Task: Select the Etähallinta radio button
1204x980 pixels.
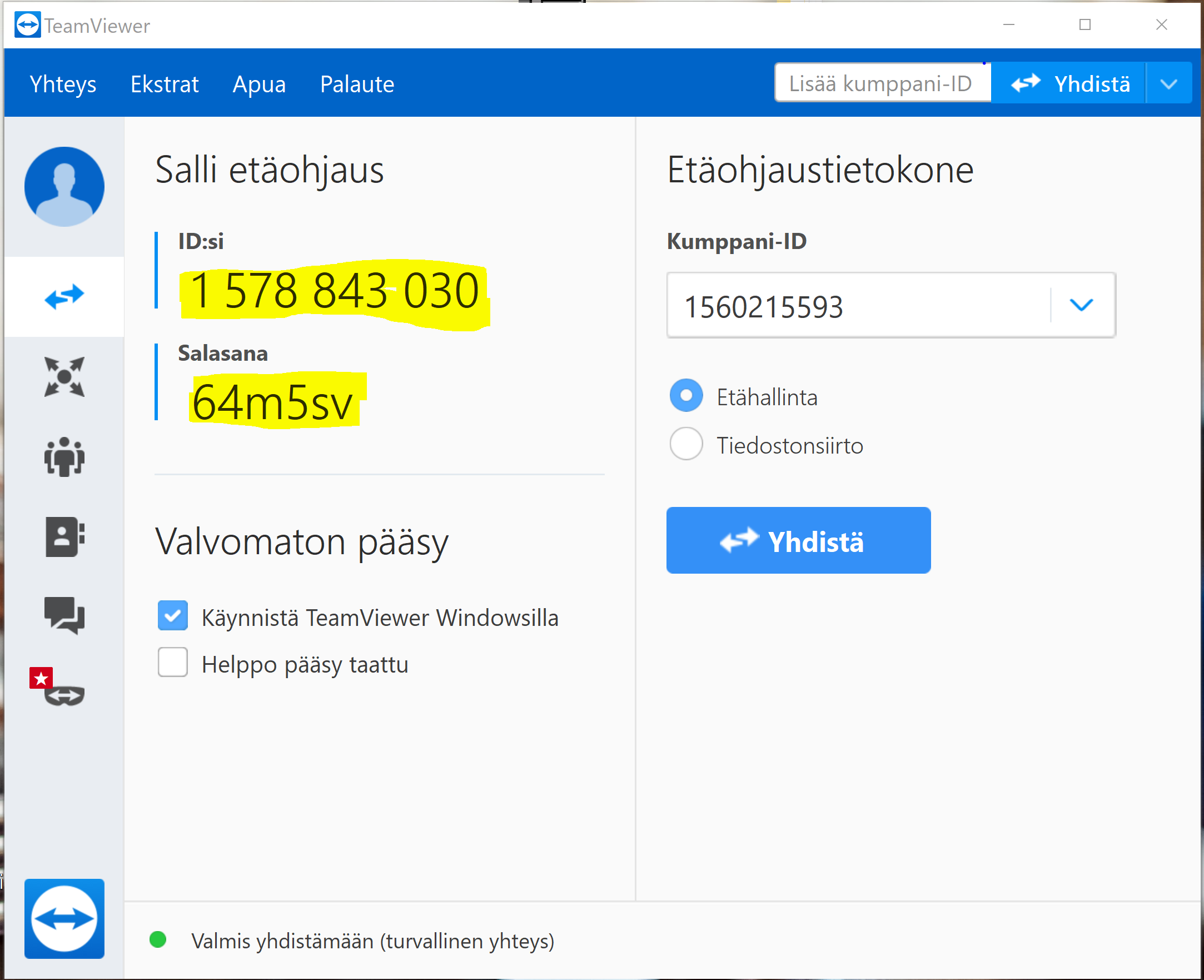Action: (686, 396)
